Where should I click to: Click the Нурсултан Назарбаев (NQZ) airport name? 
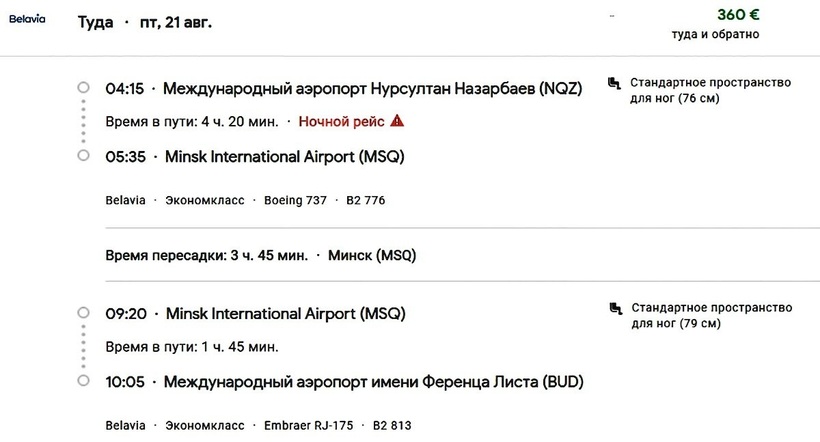click(371, 88)
